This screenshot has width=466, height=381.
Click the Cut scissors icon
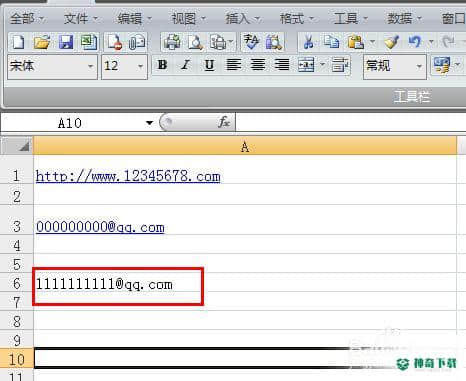coord(308,42)
